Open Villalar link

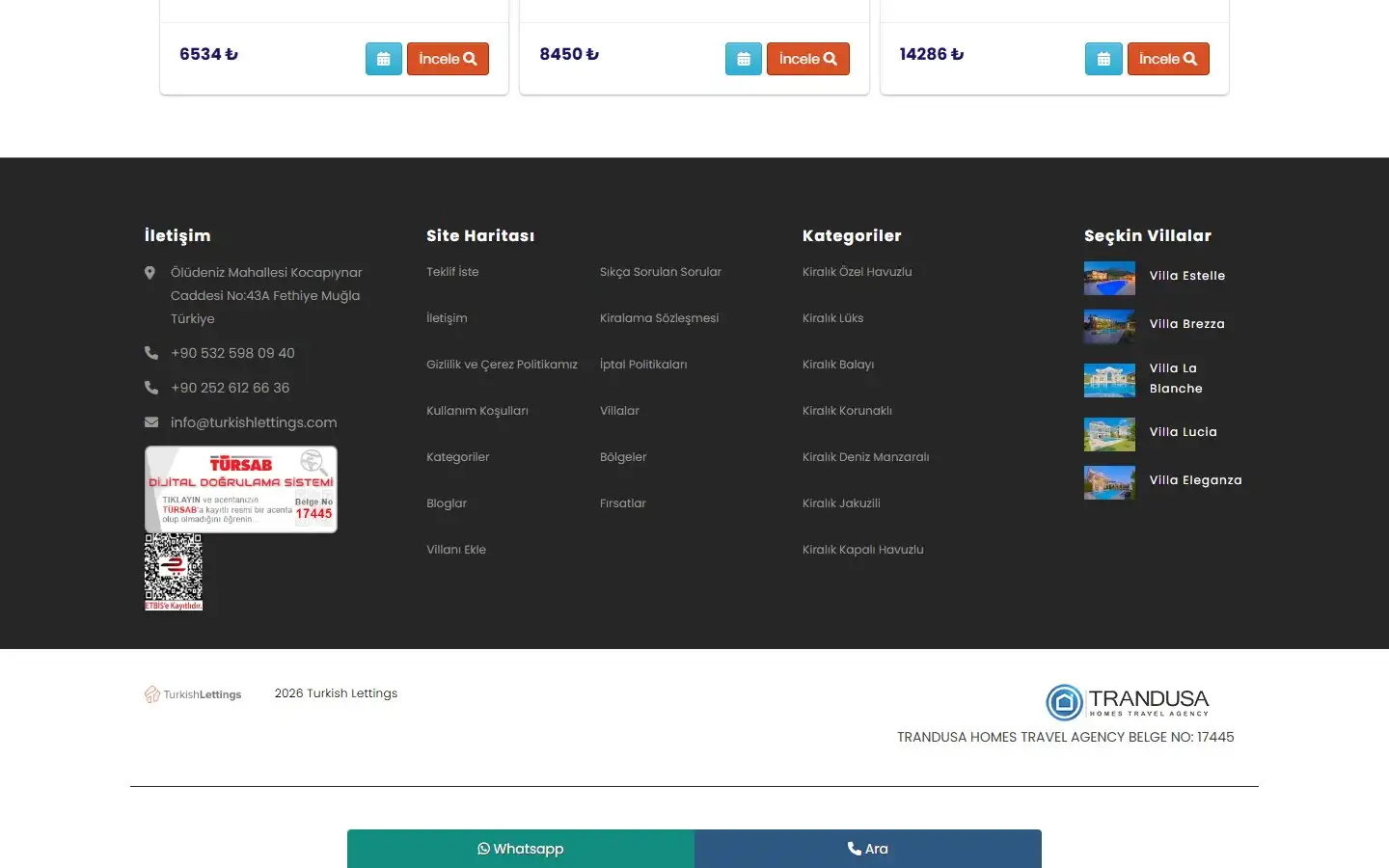619,411
